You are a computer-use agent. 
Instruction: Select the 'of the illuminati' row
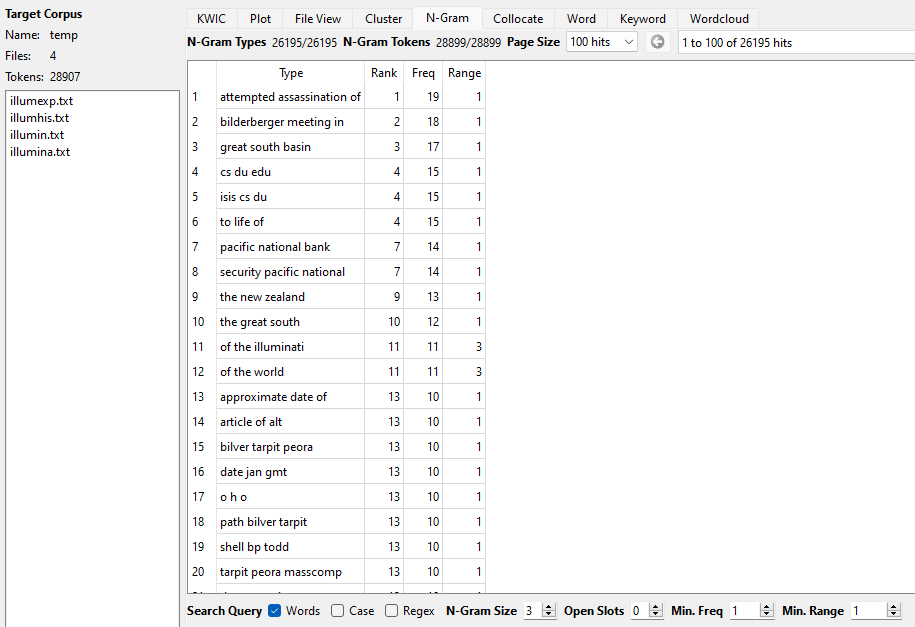(336, 347)
